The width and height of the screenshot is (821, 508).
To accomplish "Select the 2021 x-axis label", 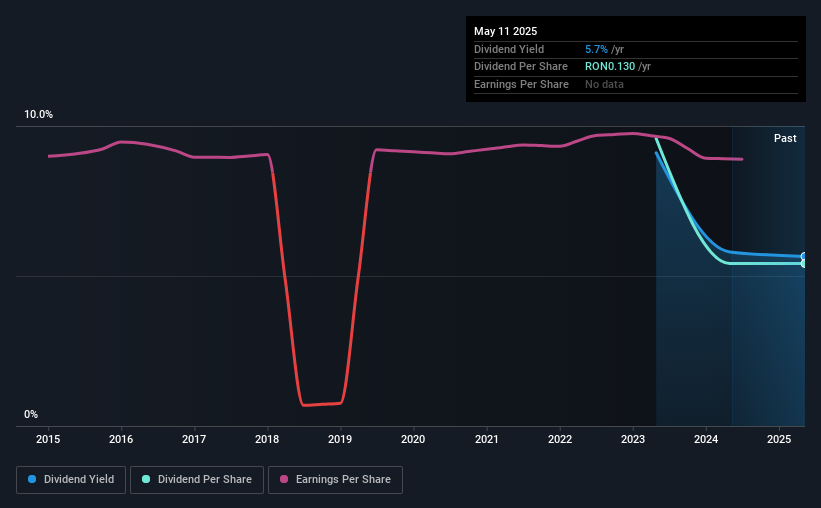I will click(487, 439).
